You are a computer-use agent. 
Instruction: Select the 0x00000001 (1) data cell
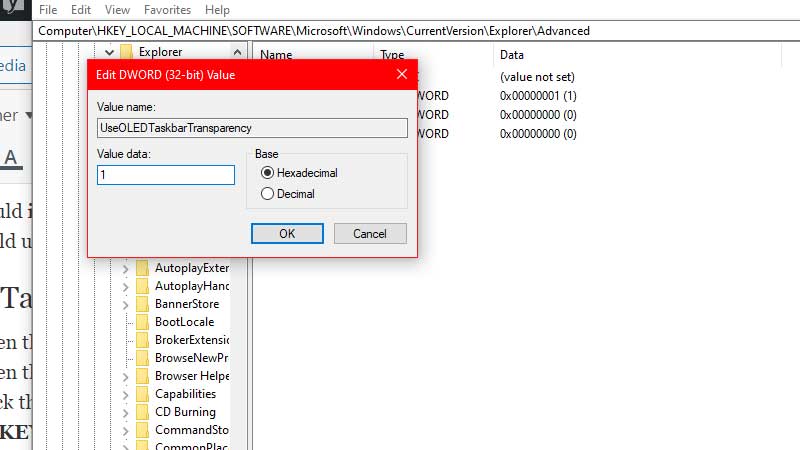pos(538,96)
